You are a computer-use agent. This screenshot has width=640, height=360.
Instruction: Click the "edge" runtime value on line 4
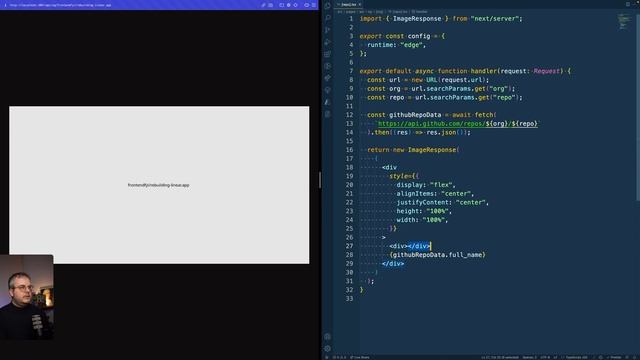coord(411,45)
